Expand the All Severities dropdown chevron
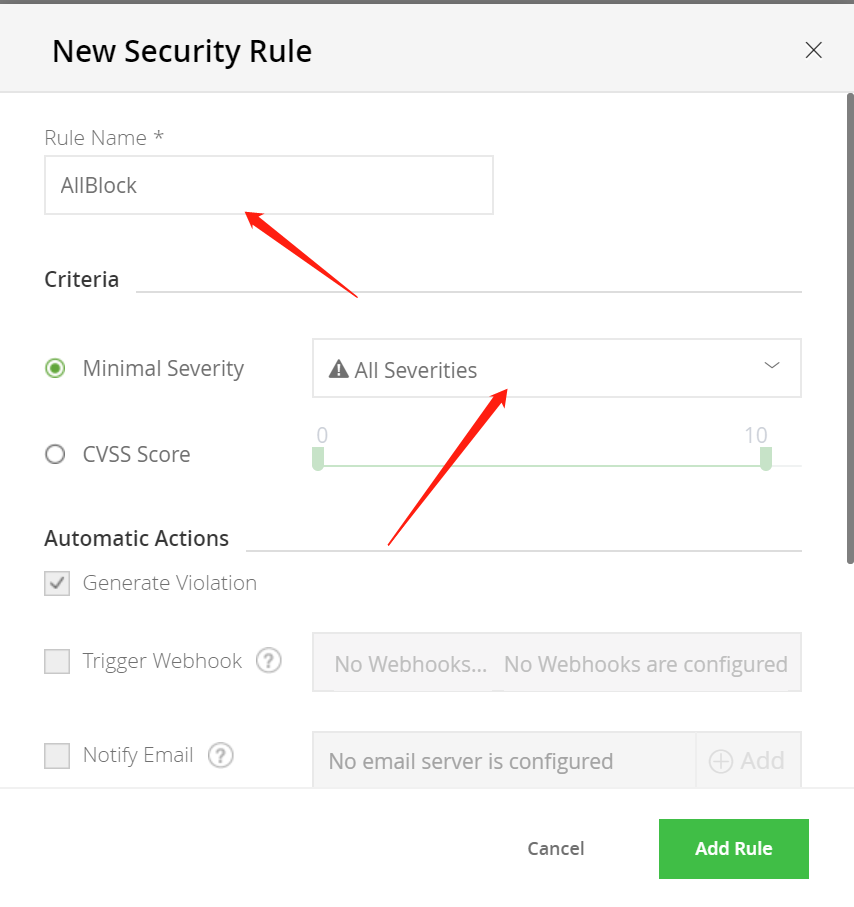 pyautogui.click(x=772, y=366)
